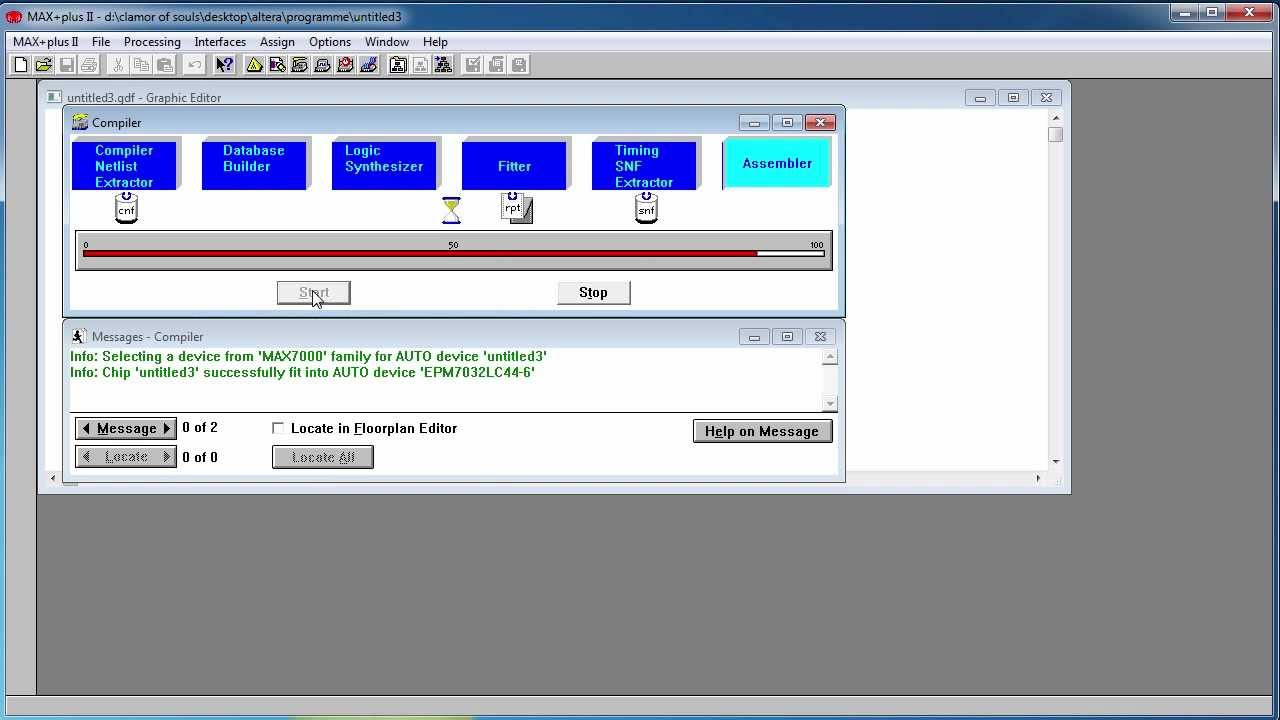Click the Print icon in toolbar
Screen dimensions: 1280x720
(x=89, y=65)
